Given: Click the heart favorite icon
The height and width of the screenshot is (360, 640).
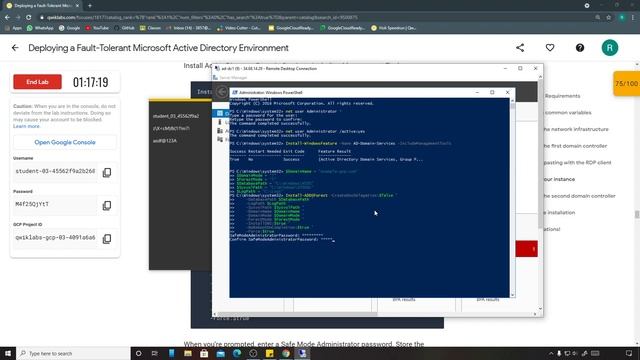Looking at the screenshot, I should 550,48.
